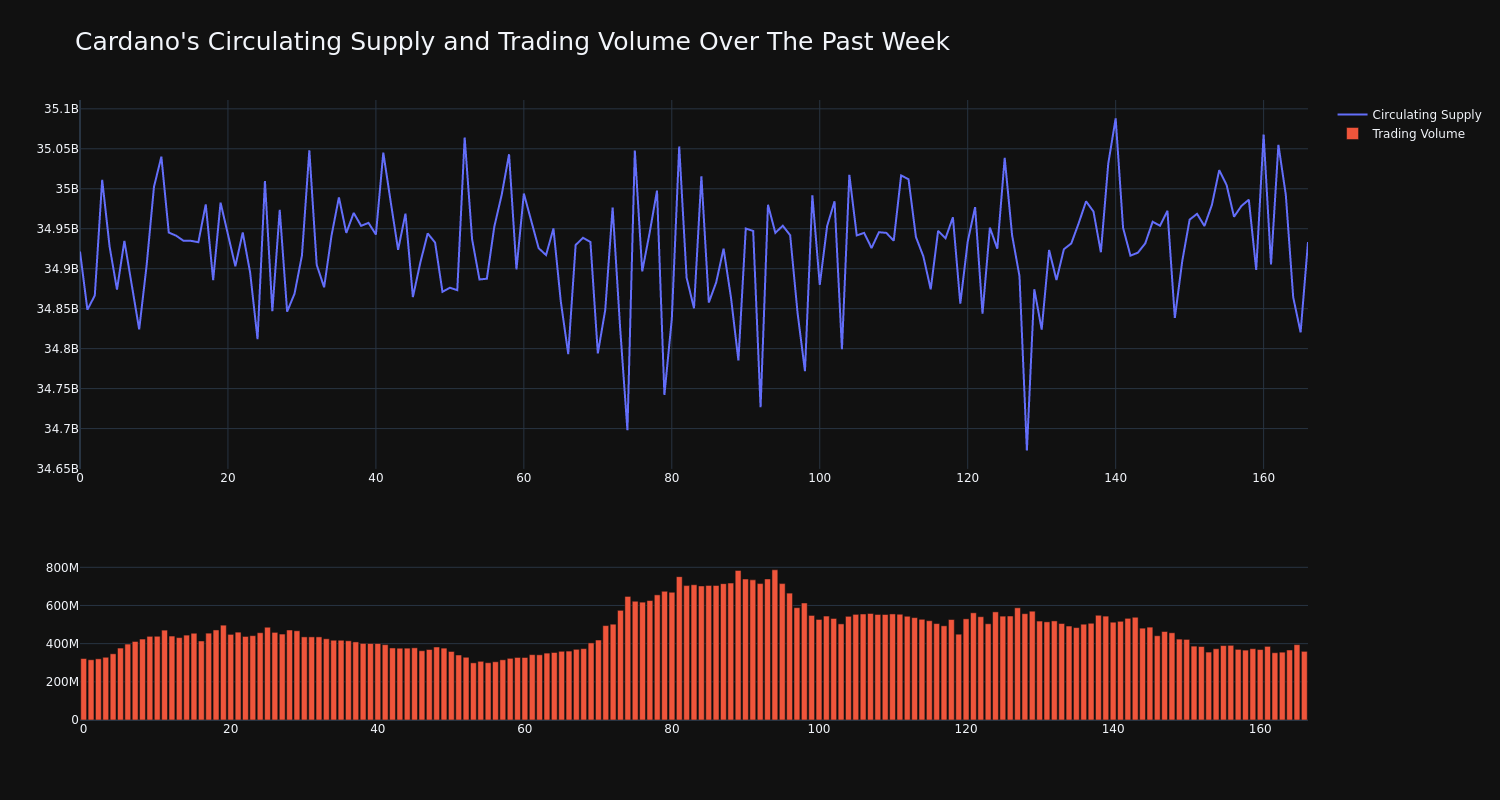Click the first trading volume bar at hour 0
This screenshot has height=800, width=1500.
[83, 689]
